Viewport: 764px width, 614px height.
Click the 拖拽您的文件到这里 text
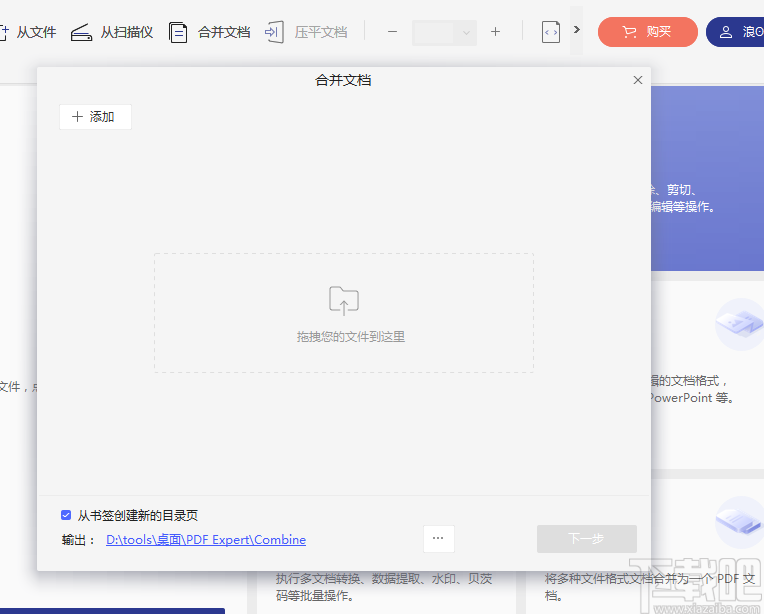(351, 337)
